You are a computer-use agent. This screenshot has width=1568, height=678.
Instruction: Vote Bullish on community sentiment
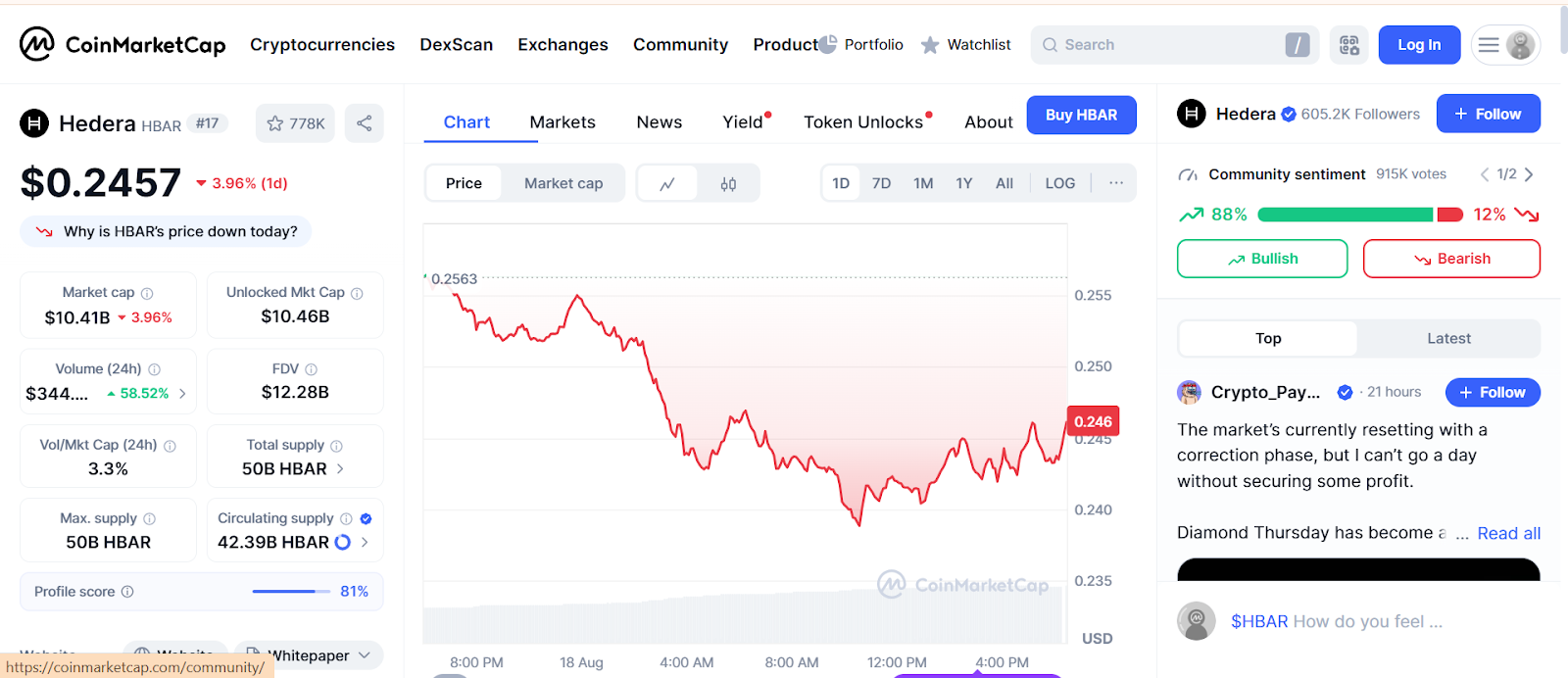click(x=1261, y=259)
